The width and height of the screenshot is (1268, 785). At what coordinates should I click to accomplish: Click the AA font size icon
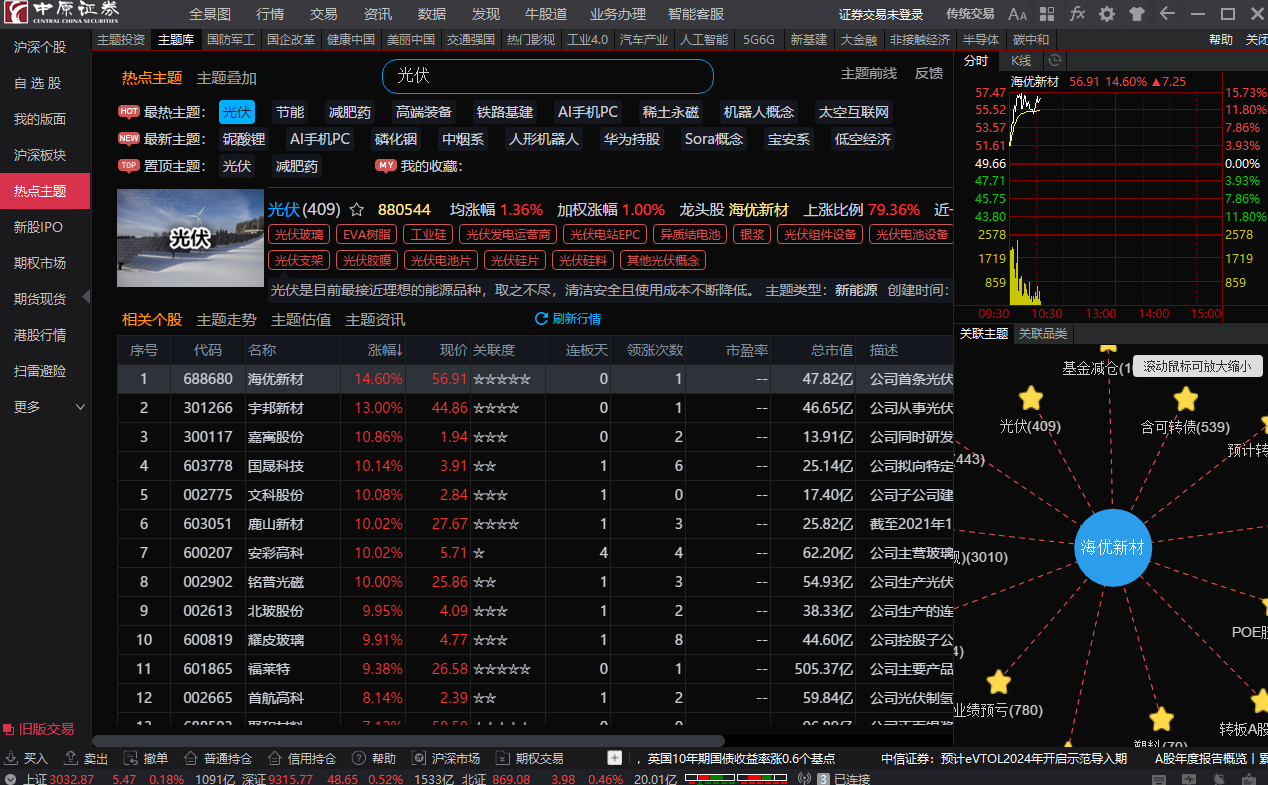[x=1018, y=14]
